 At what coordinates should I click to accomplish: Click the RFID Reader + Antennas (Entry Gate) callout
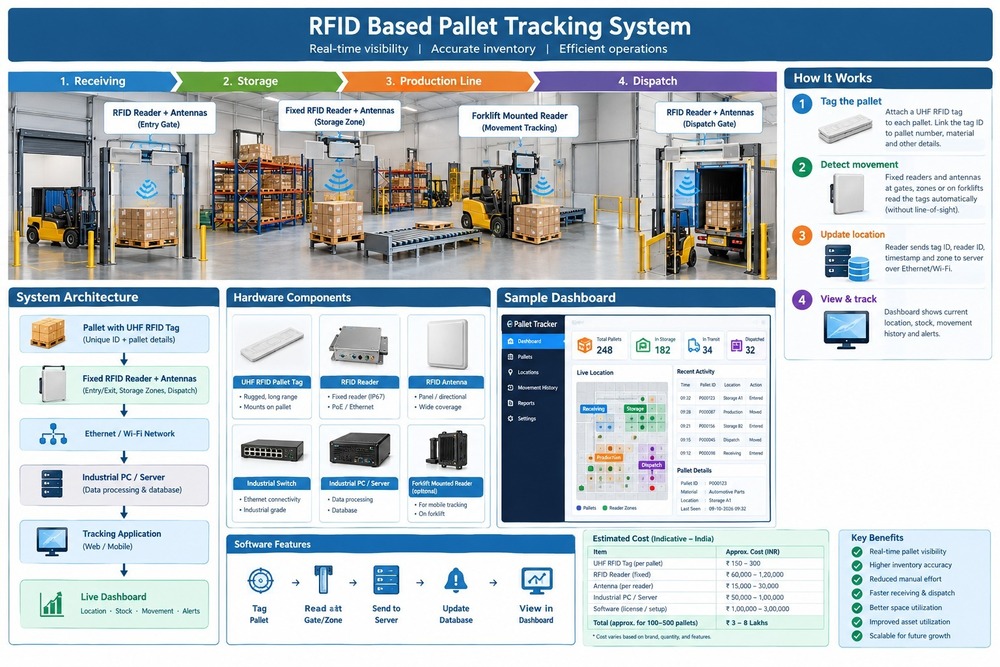[x=159, y=118]
